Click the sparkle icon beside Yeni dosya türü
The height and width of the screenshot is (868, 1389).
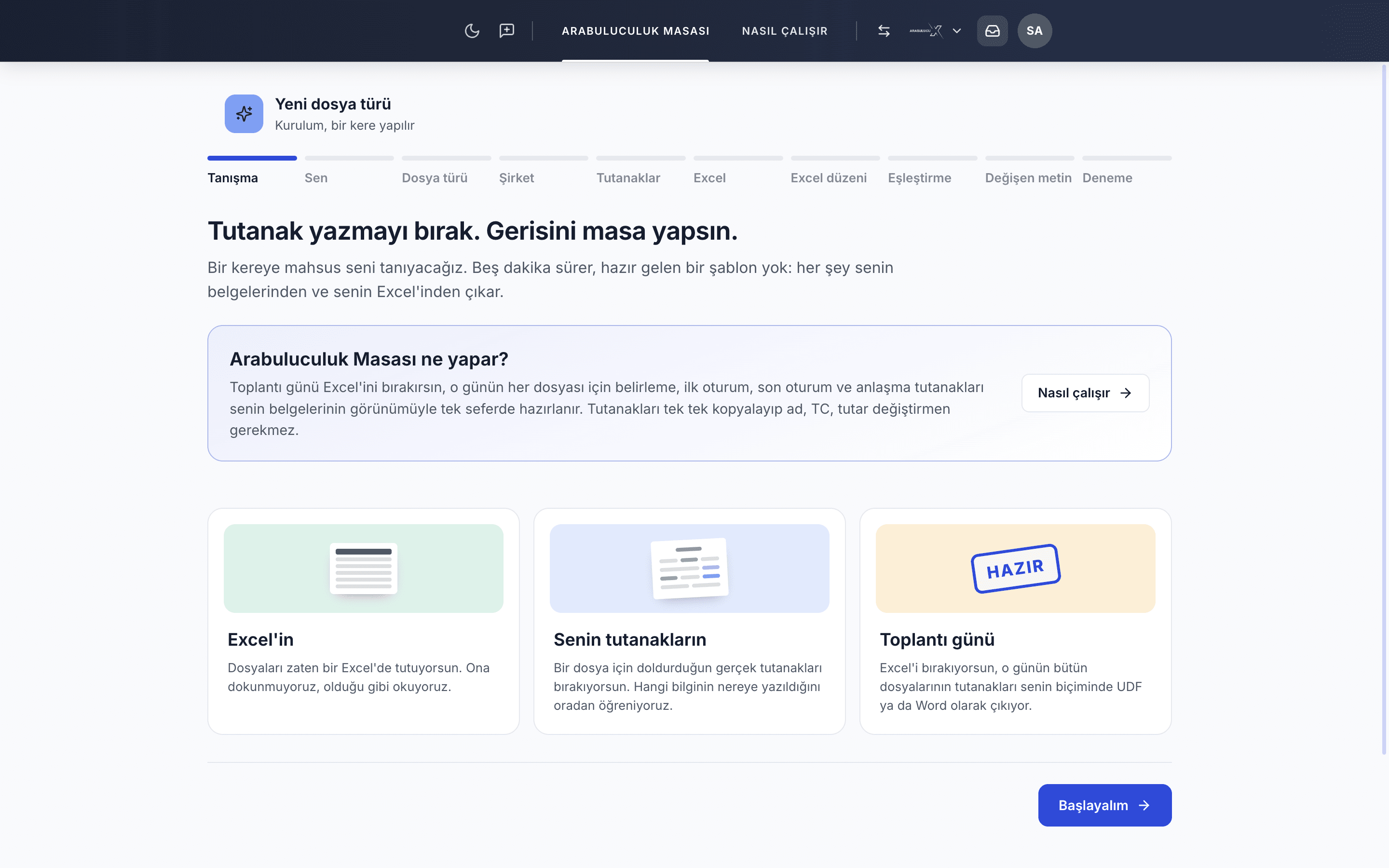click(244, 114)
